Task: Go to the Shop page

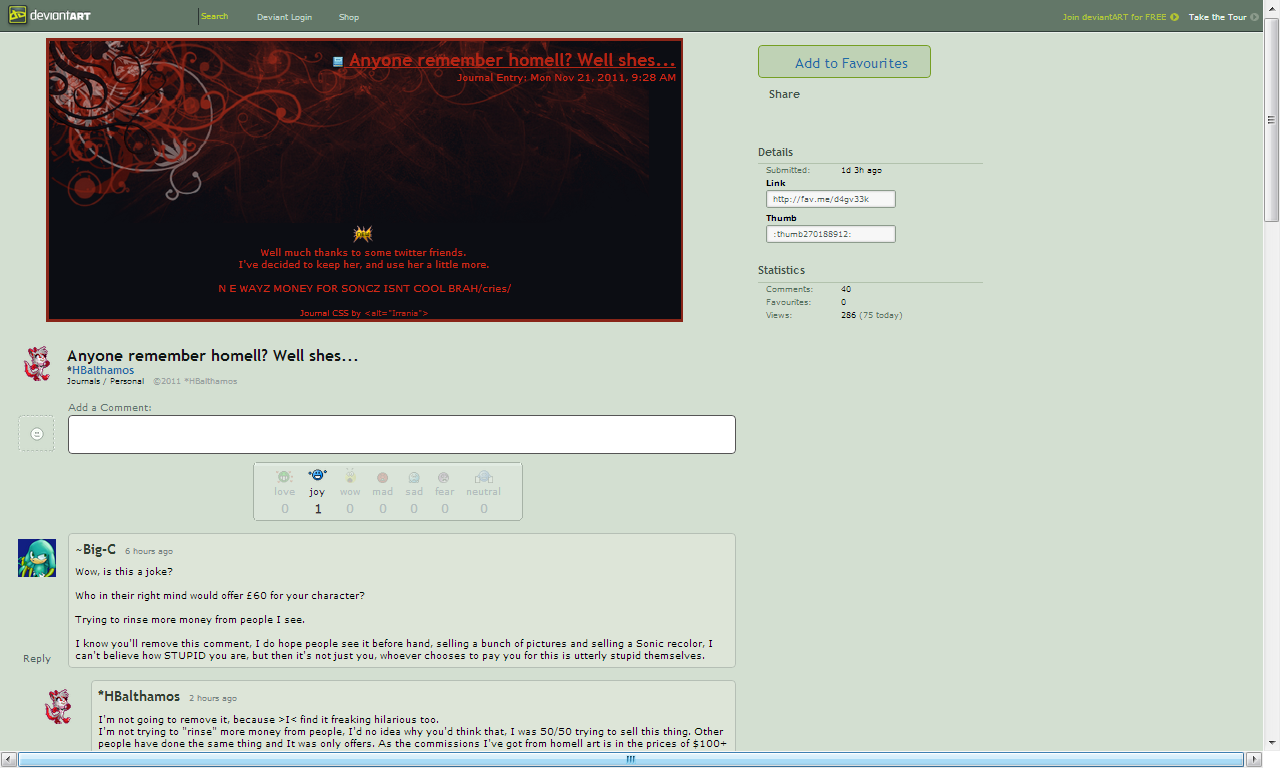Action: pos(348,17)
